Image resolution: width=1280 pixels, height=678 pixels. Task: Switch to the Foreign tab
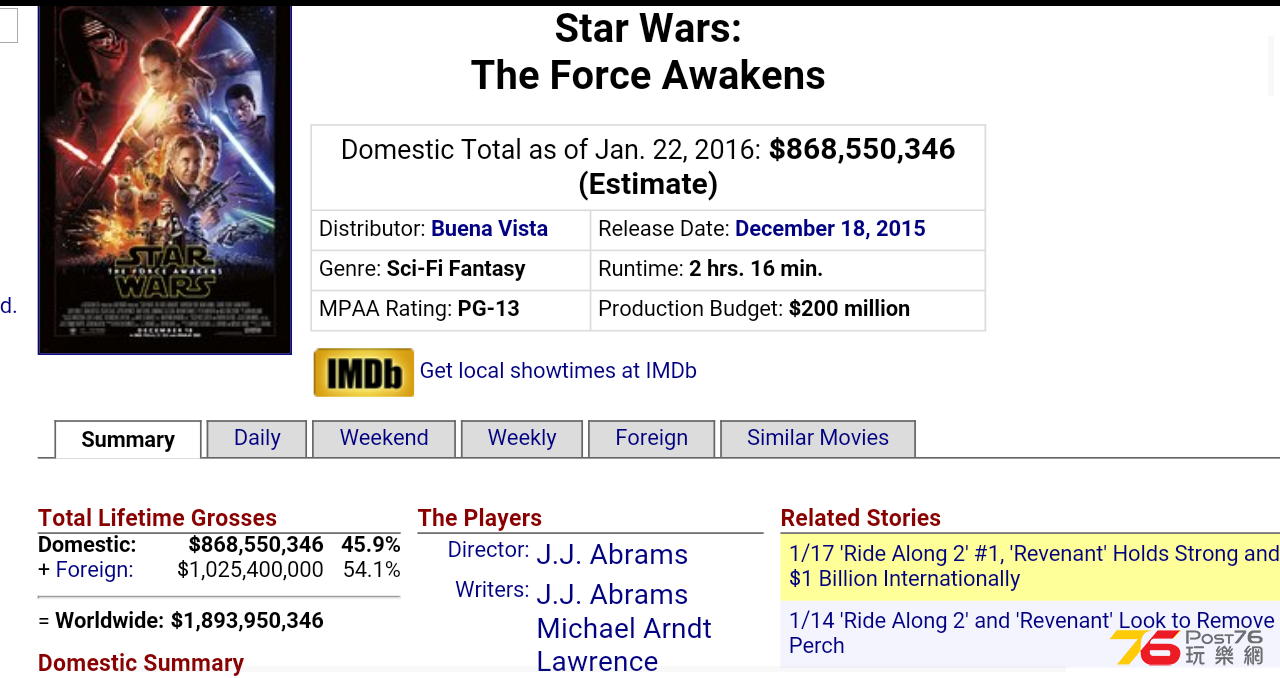tap(652, 438)
